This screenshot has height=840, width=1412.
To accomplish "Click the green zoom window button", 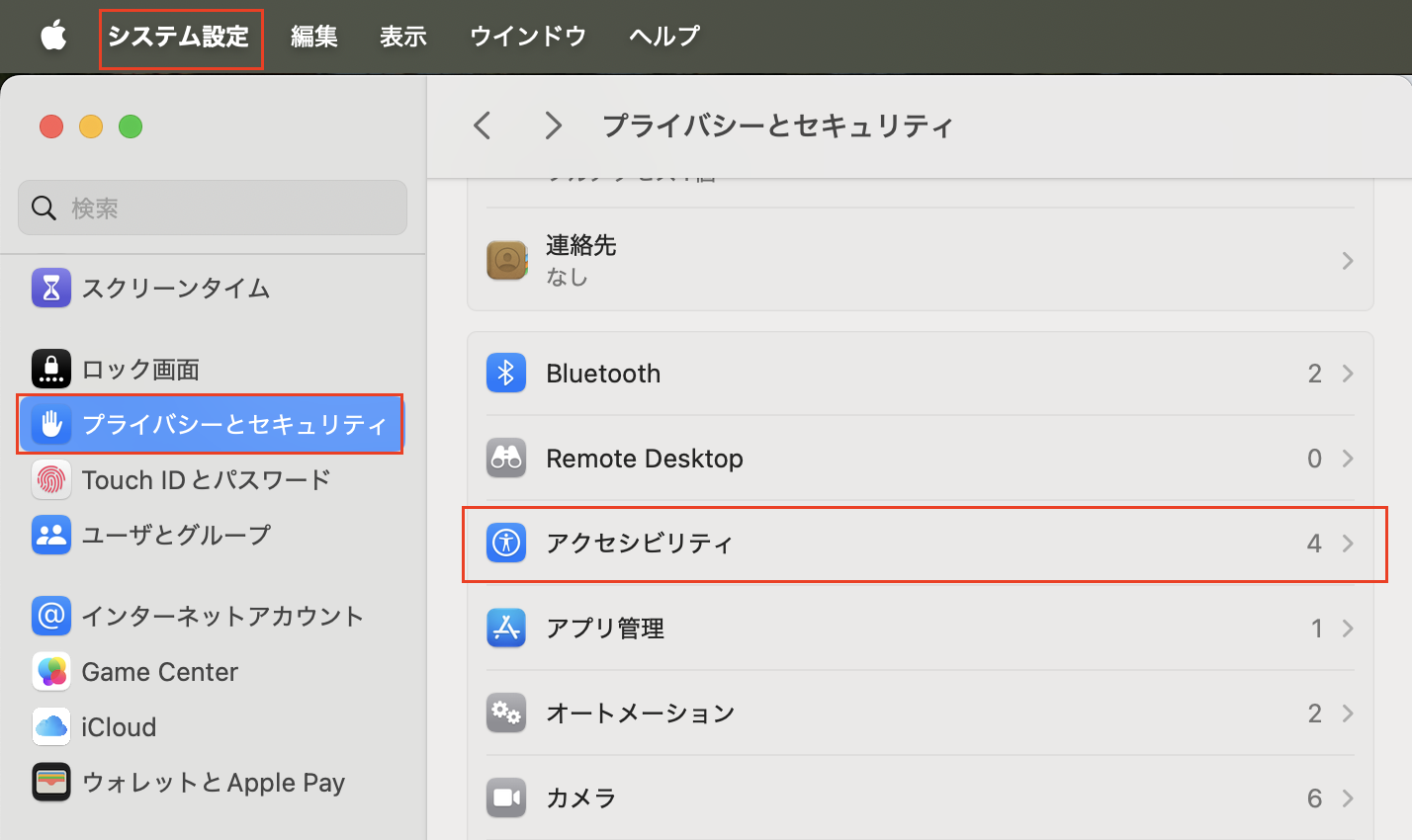I will coord(131,126).
